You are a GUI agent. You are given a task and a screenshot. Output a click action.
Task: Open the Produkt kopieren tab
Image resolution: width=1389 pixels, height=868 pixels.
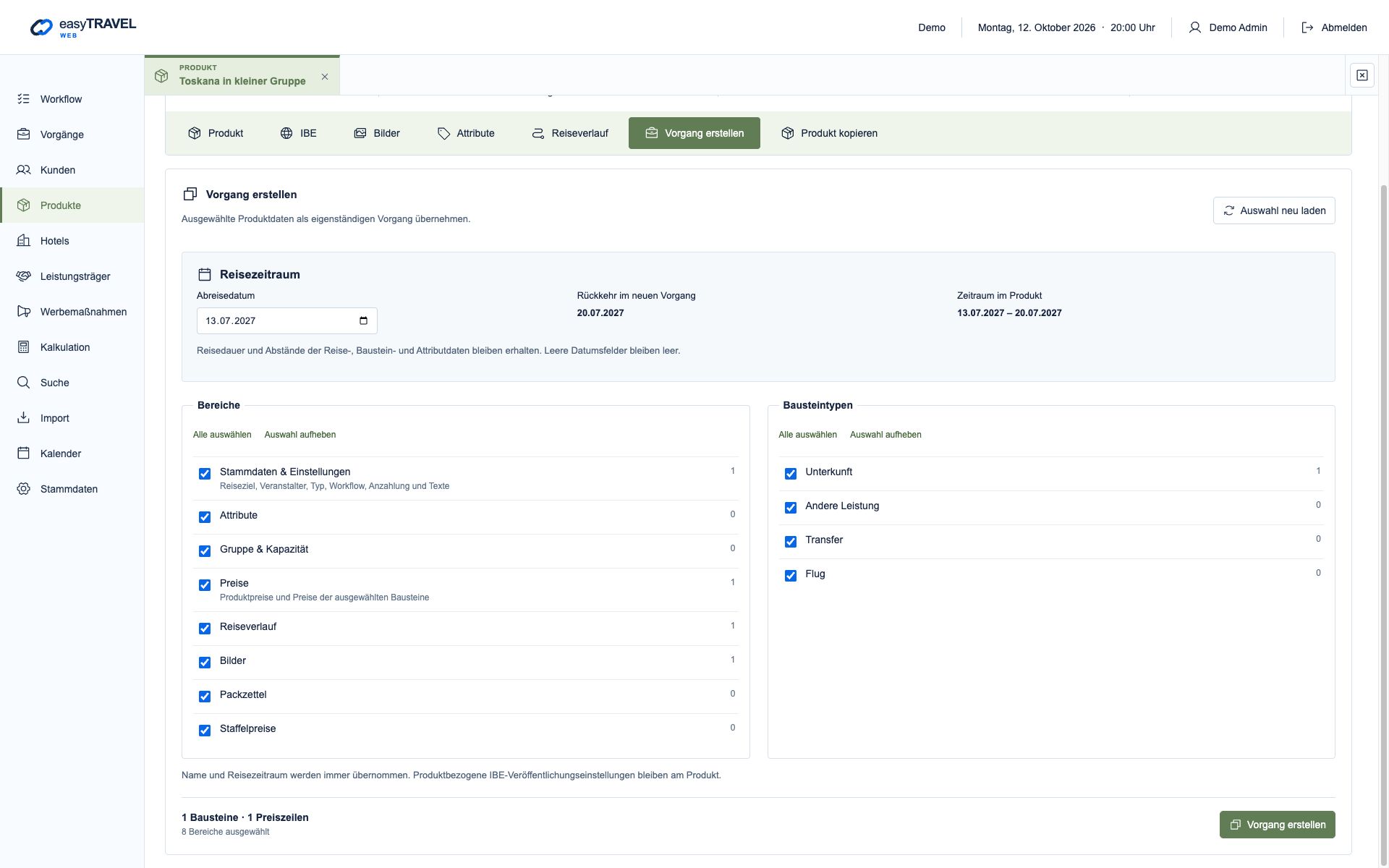[829, 133]
